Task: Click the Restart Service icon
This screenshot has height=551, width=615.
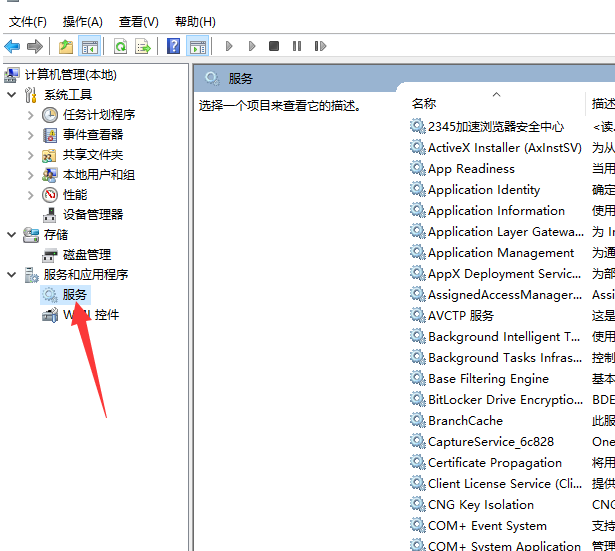Action: (320, 46)
